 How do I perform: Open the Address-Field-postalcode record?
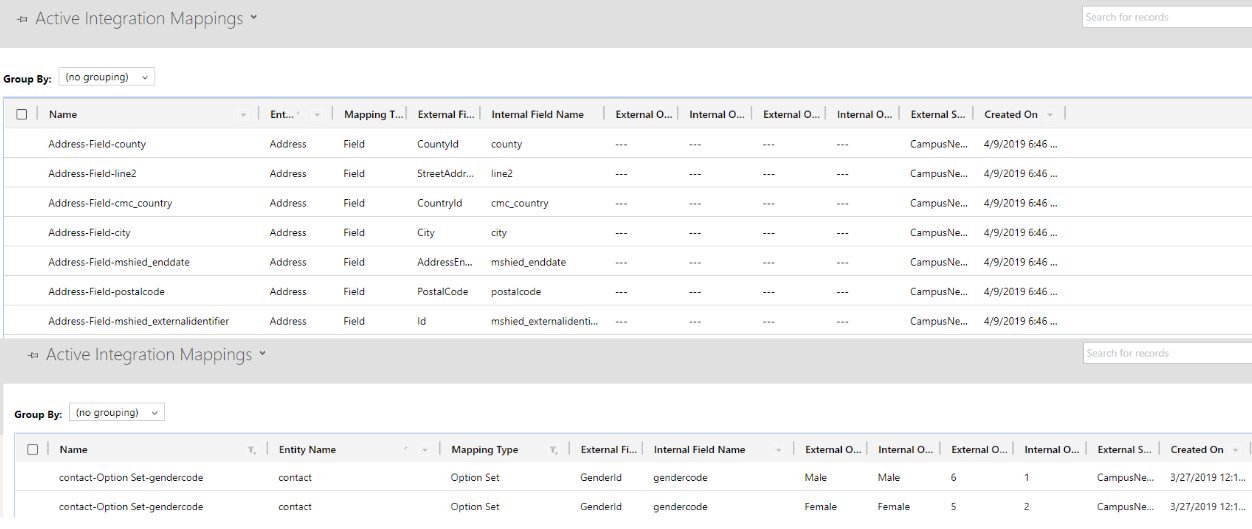[106, 292]
